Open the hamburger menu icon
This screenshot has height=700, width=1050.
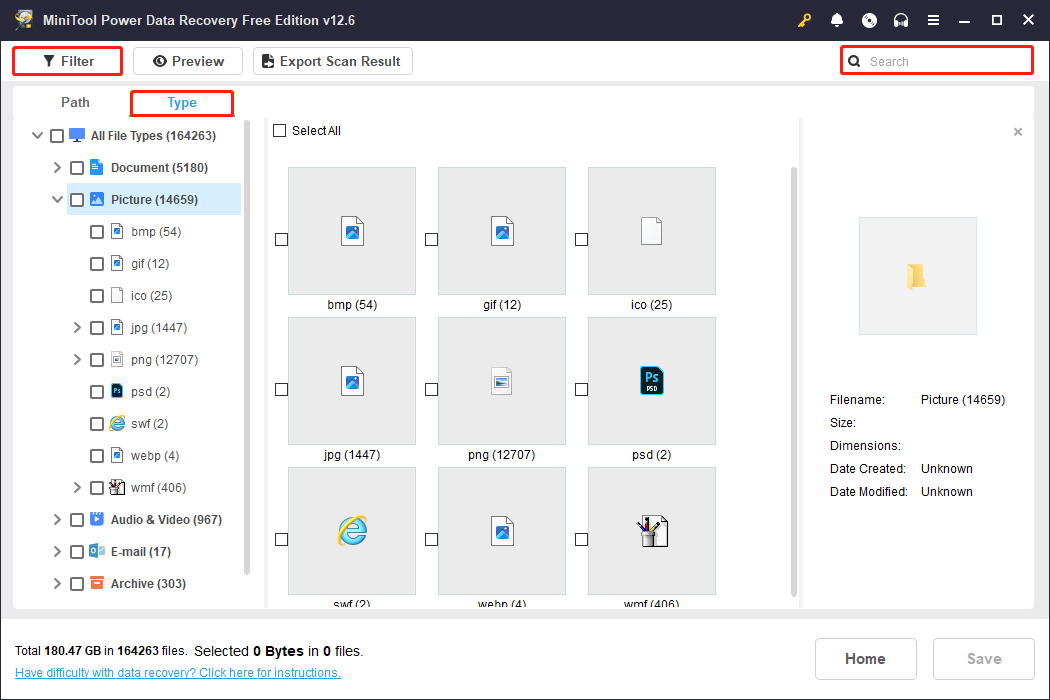pos(933,21)
